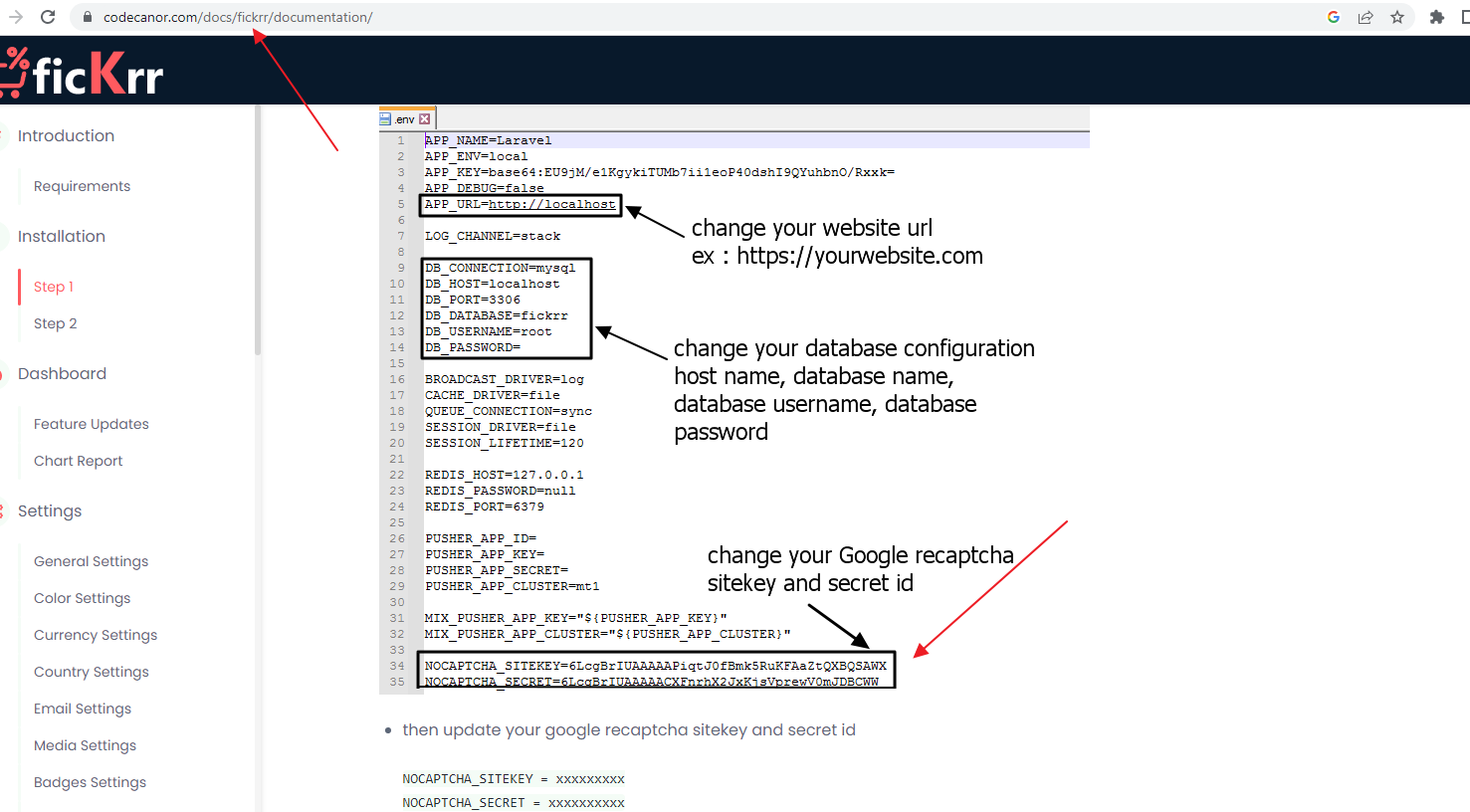Open Badges Settings documentation

point(91,782)
